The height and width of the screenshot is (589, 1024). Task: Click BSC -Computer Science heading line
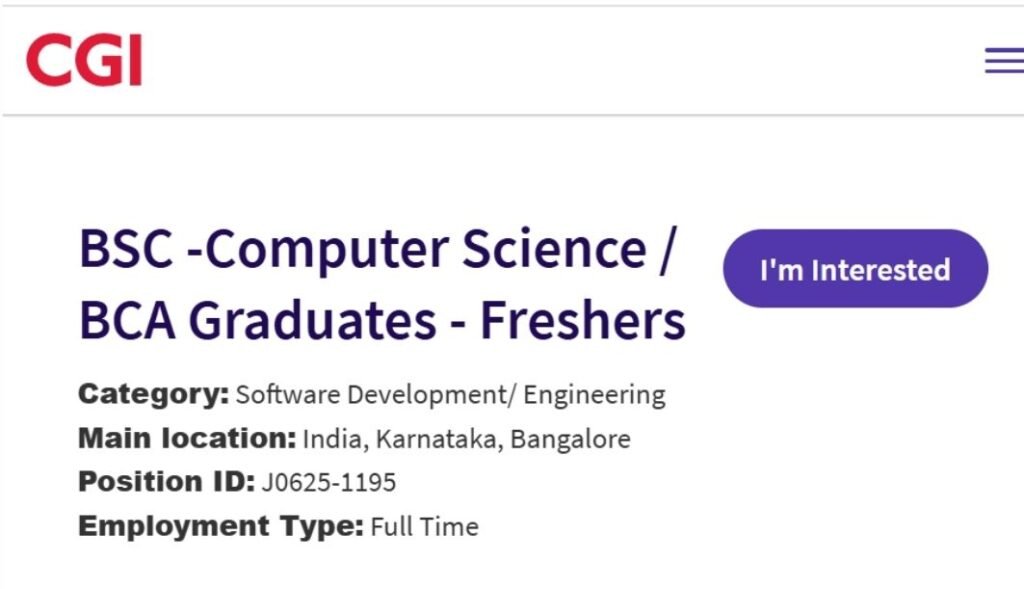coord(380,251)
